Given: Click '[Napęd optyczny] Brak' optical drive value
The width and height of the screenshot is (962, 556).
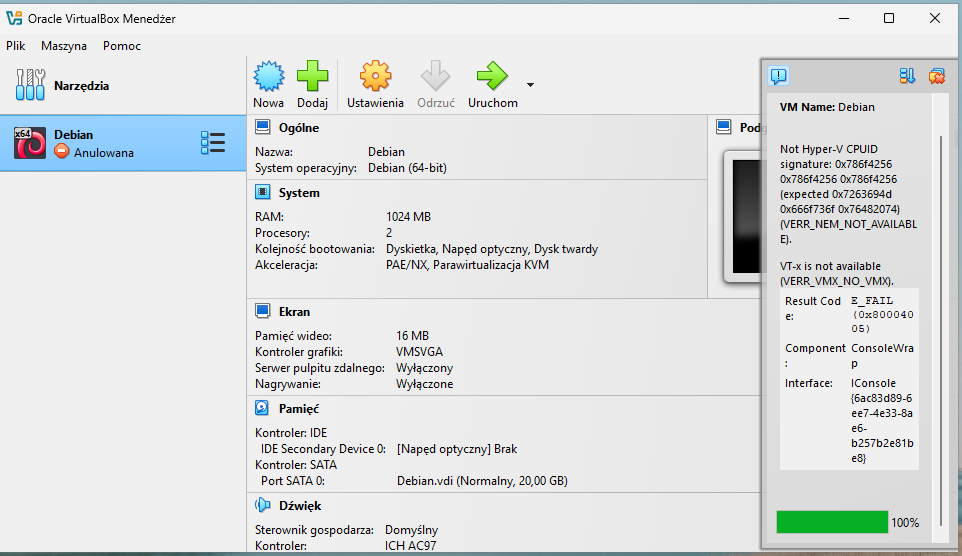Looking at the screenshot, I should pyautogui.click(x=457, y=449).
